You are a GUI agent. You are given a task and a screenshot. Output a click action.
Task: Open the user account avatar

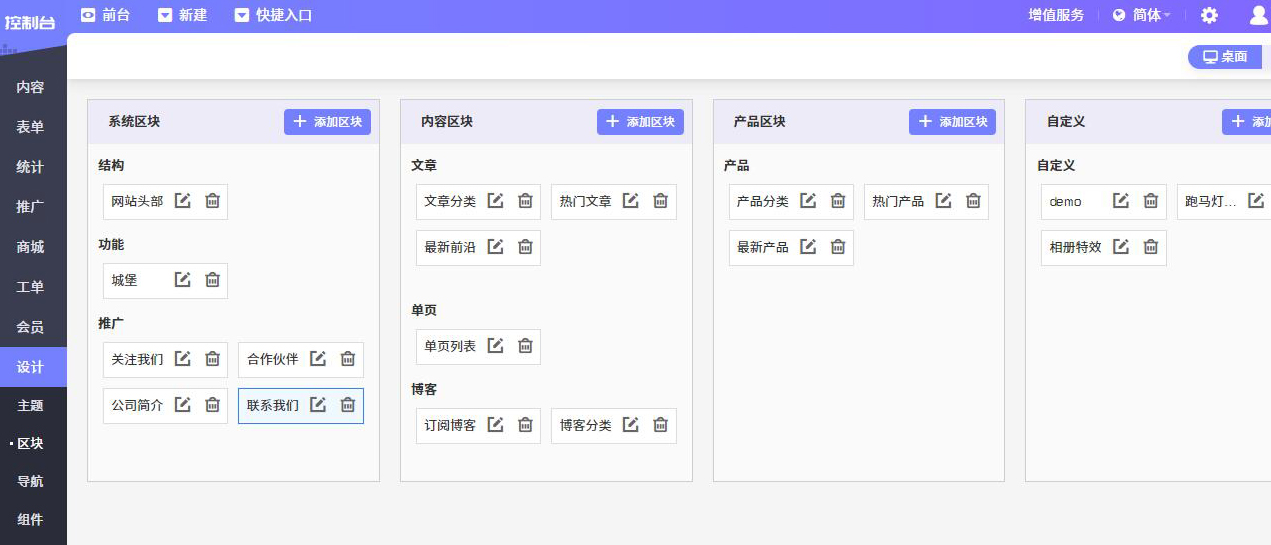[1259, 15]
